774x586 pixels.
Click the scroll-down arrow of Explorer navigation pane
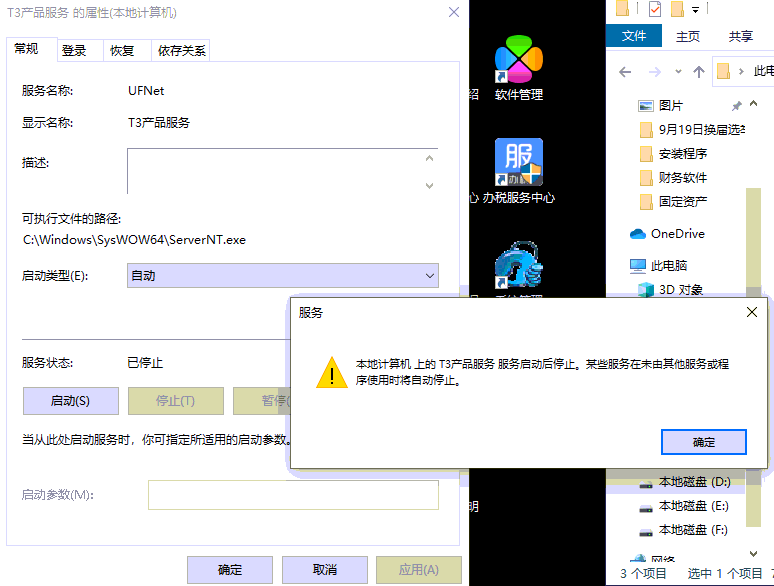click(x=753, y=554)
